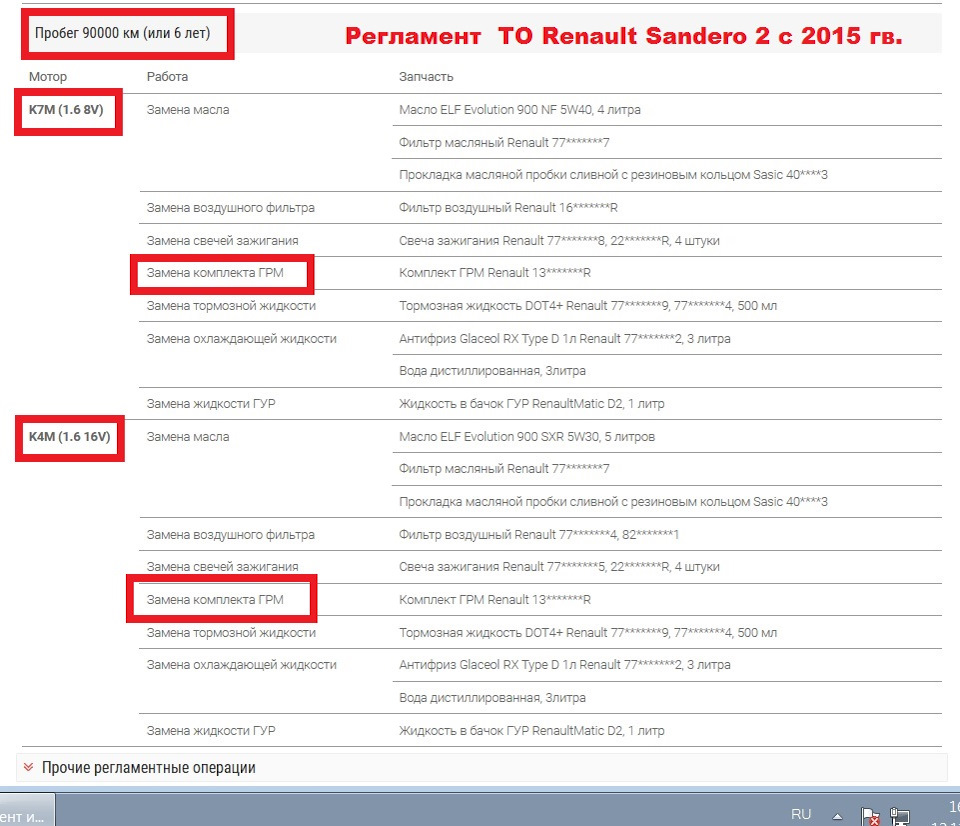The height and width of the screenshot is (826, 960).
Task: Open the Action Center flag icon in the tray
Action: coord(870,817)
